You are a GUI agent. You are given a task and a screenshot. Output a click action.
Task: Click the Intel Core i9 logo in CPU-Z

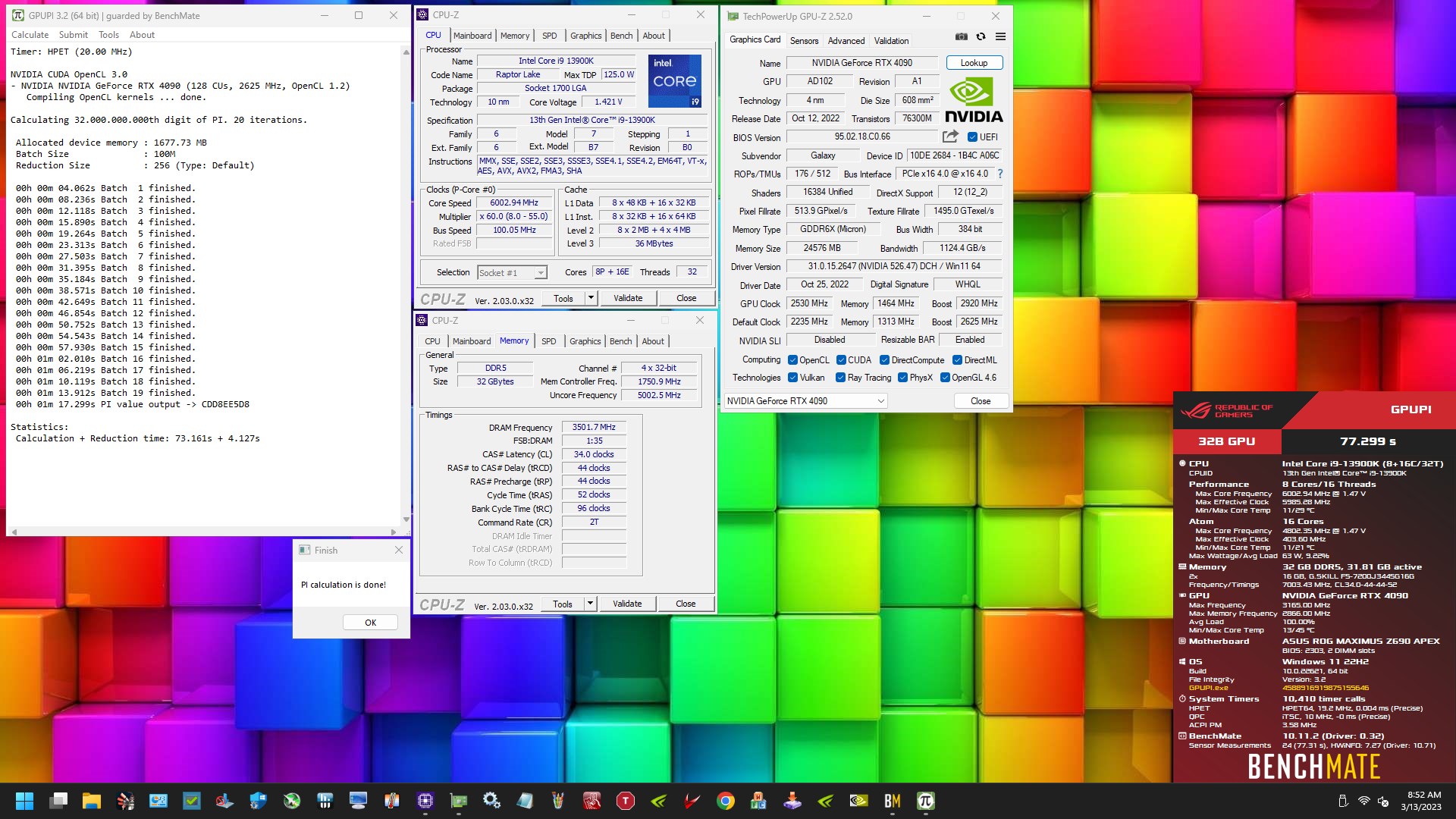[x=675, y=80]
